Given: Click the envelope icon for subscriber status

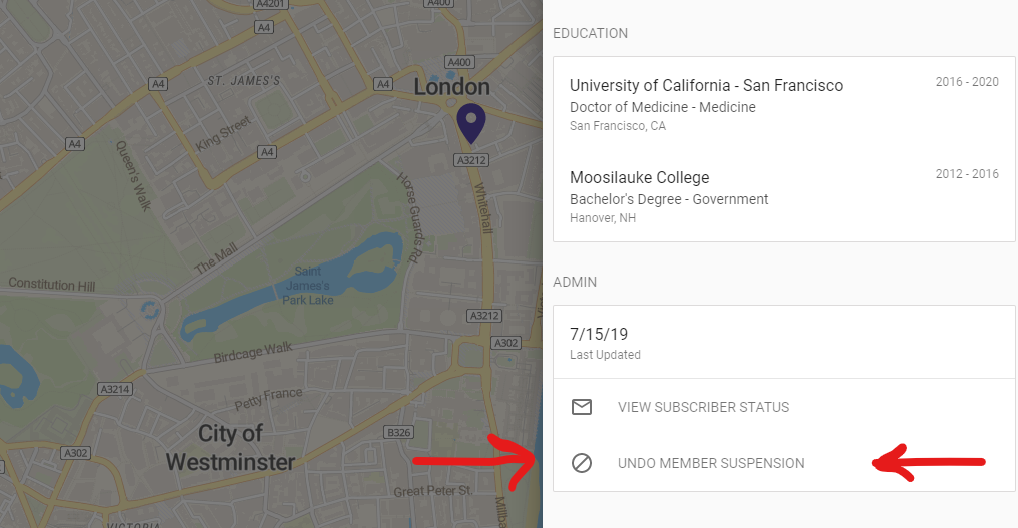Looking at the screenshot, I should click(x=582, y=407).
